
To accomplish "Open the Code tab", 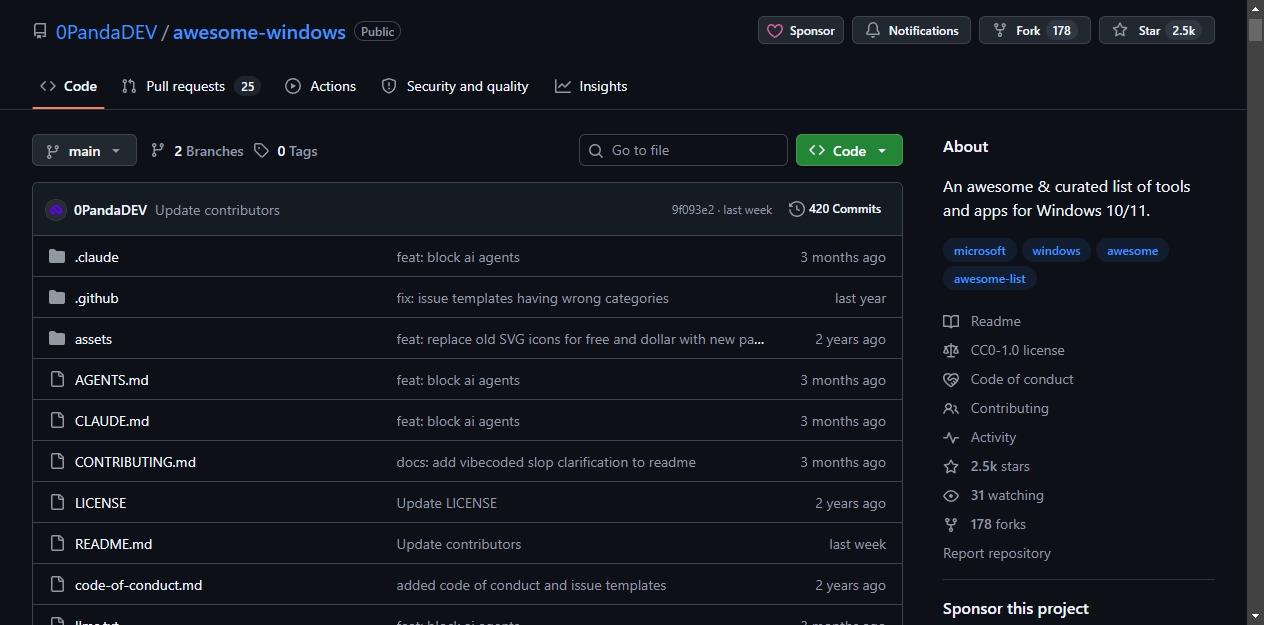I will 68,86.
